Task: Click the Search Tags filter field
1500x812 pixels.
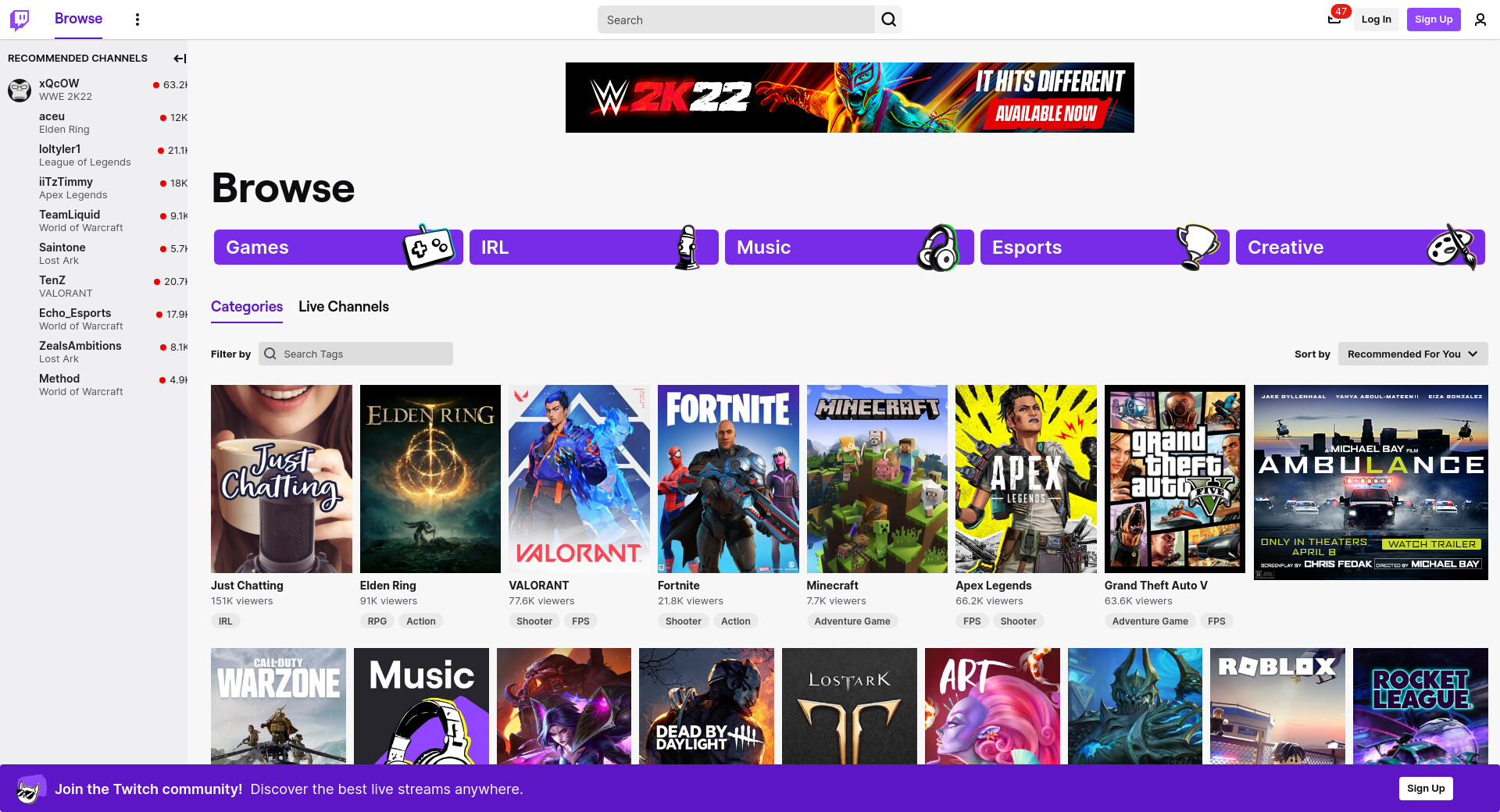Action: click(355, 354)
